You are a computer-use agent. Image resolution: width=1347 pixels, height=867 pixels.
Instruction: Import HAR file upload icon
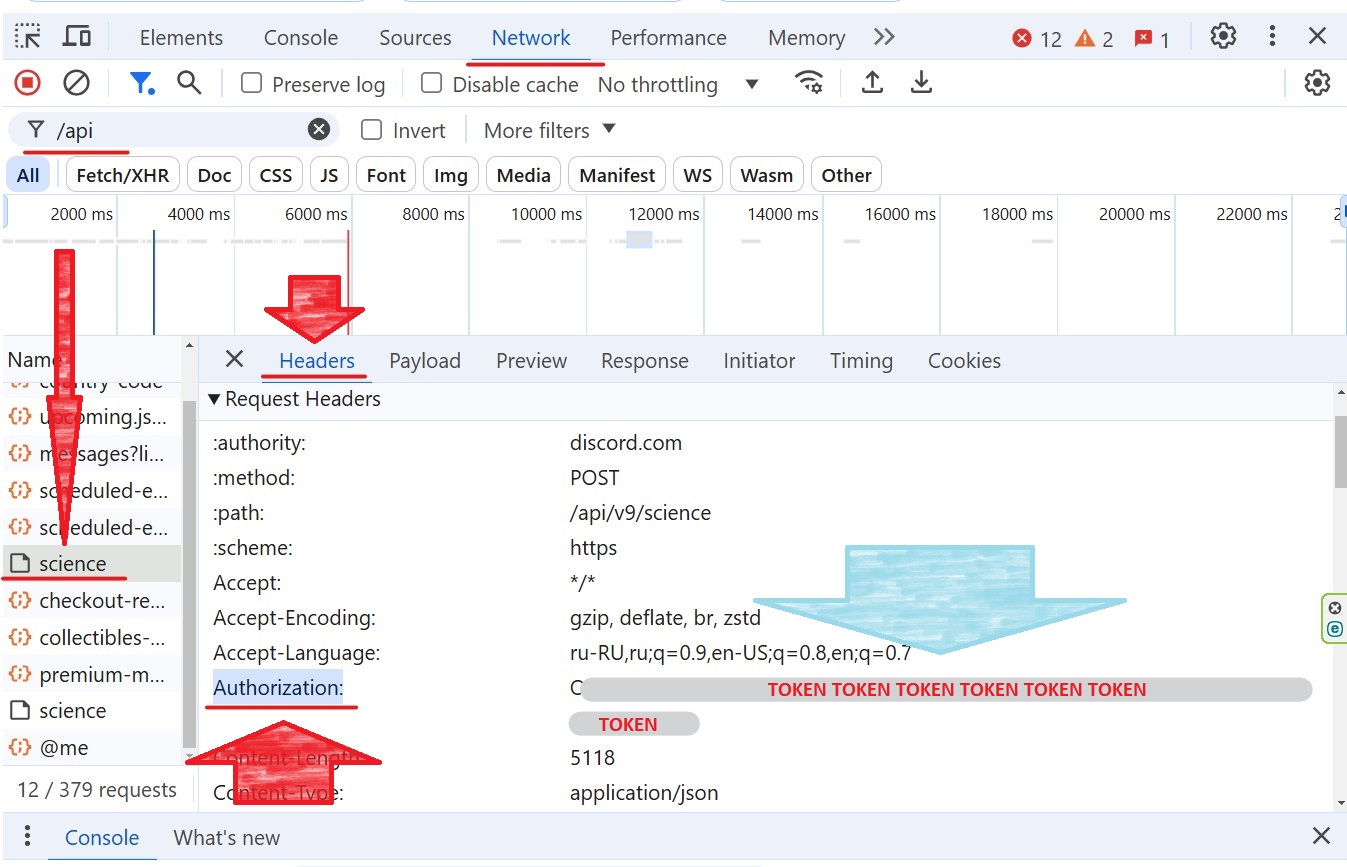pyautogui.click(x=872, y=83)
